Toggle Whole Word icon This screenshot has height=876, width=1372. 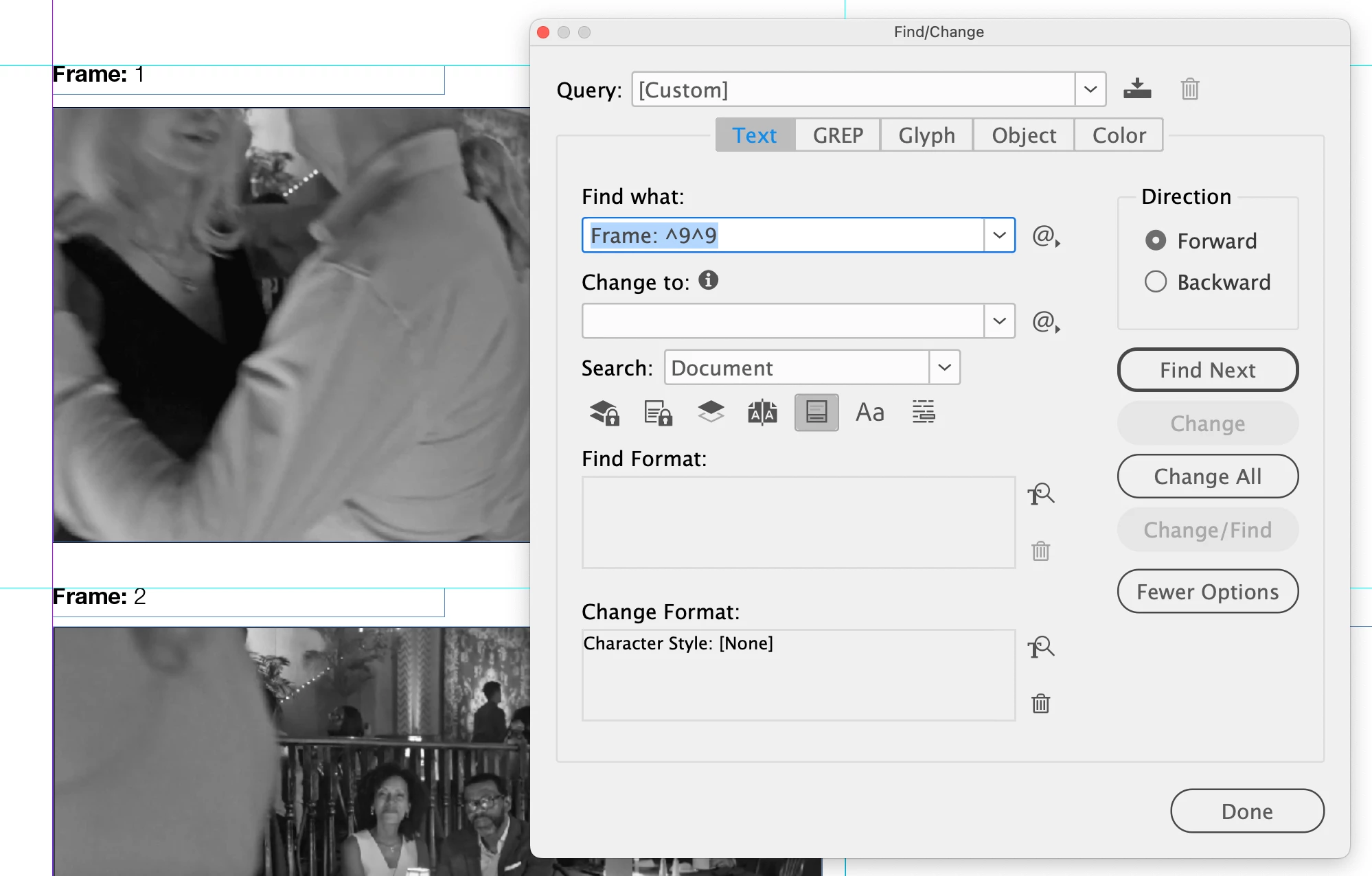coord(924,413)
